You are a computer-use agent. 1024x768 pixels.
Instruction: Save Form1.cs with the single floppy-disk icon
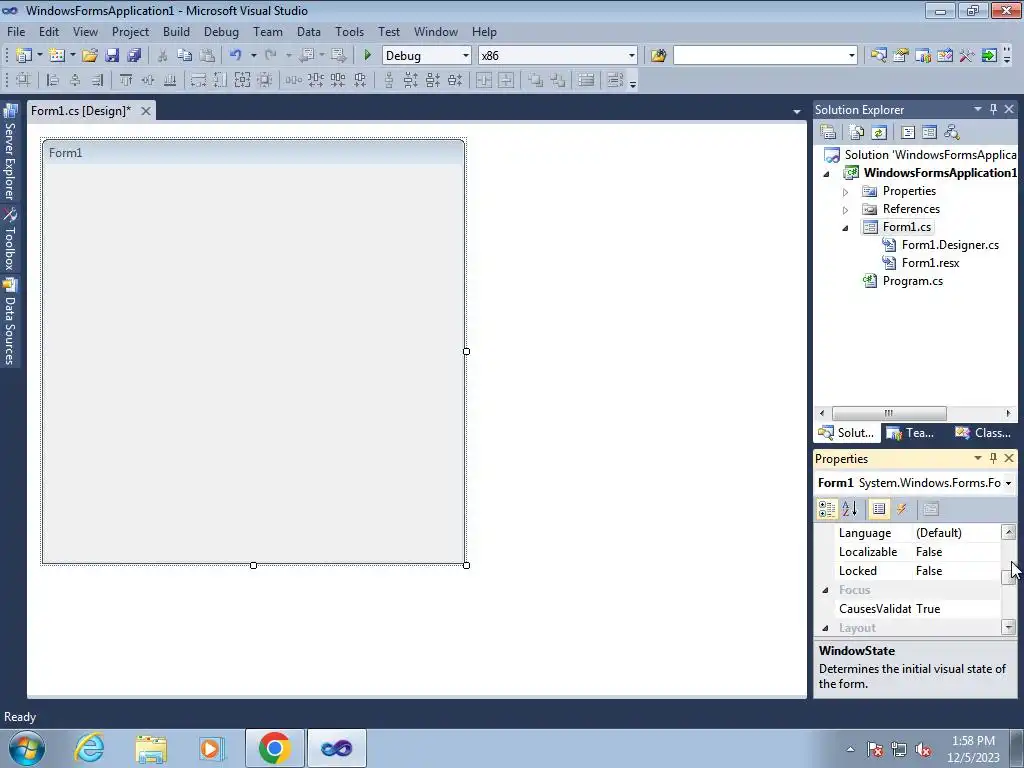[112, 56]
